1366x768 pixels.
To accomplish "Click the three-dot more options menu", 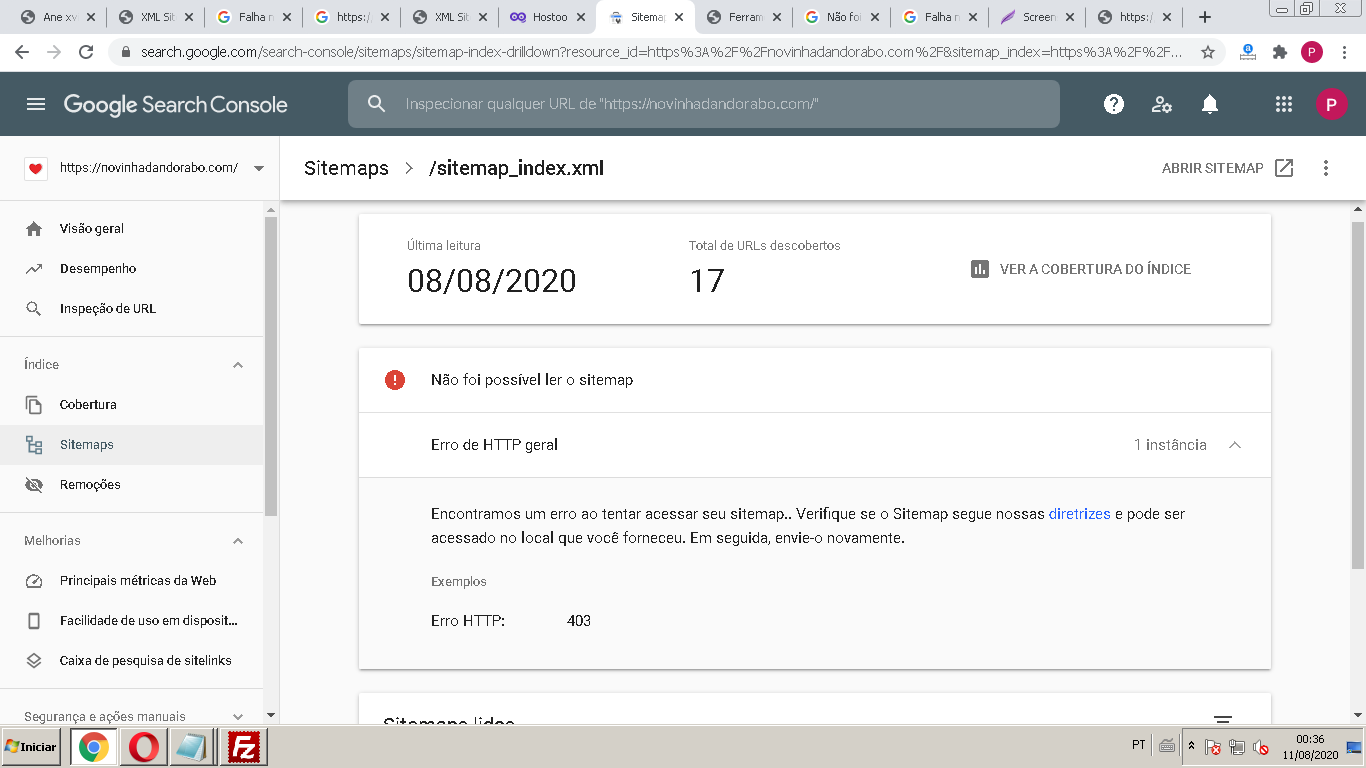I will pos(1326,168).
